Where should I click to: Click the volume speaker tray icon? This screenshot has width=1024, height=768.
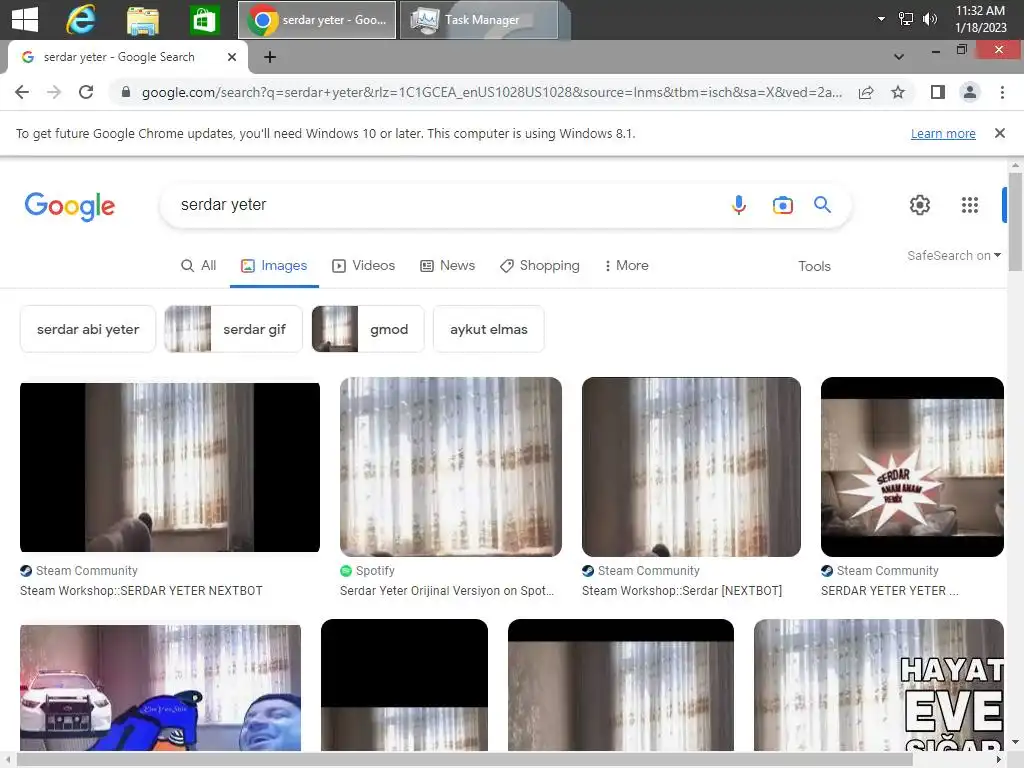click(929, 19)
